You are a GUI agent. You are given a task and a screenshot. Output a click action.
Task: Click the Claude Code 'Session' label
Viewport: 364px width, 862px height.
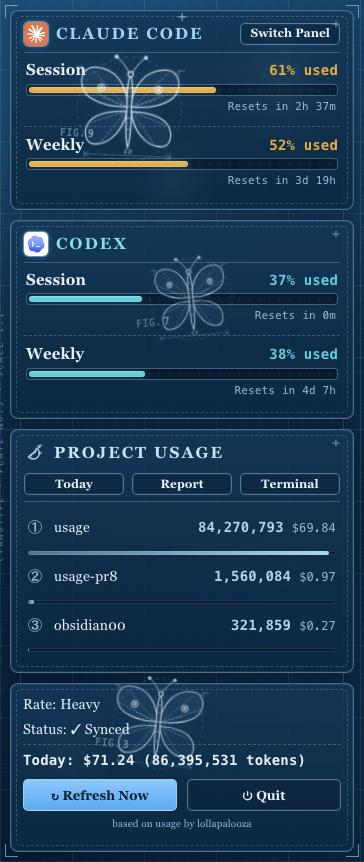point(56,70)
